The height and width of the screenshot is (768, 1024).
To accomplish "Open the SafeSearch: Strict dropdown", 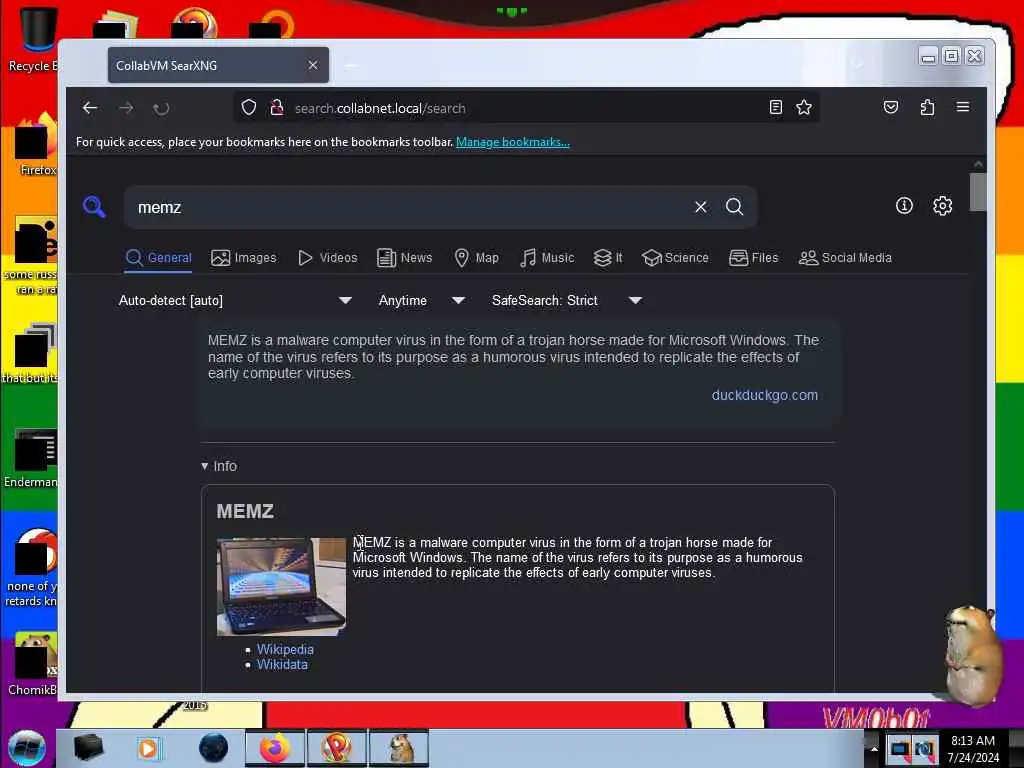I will [x=566, y=300].
